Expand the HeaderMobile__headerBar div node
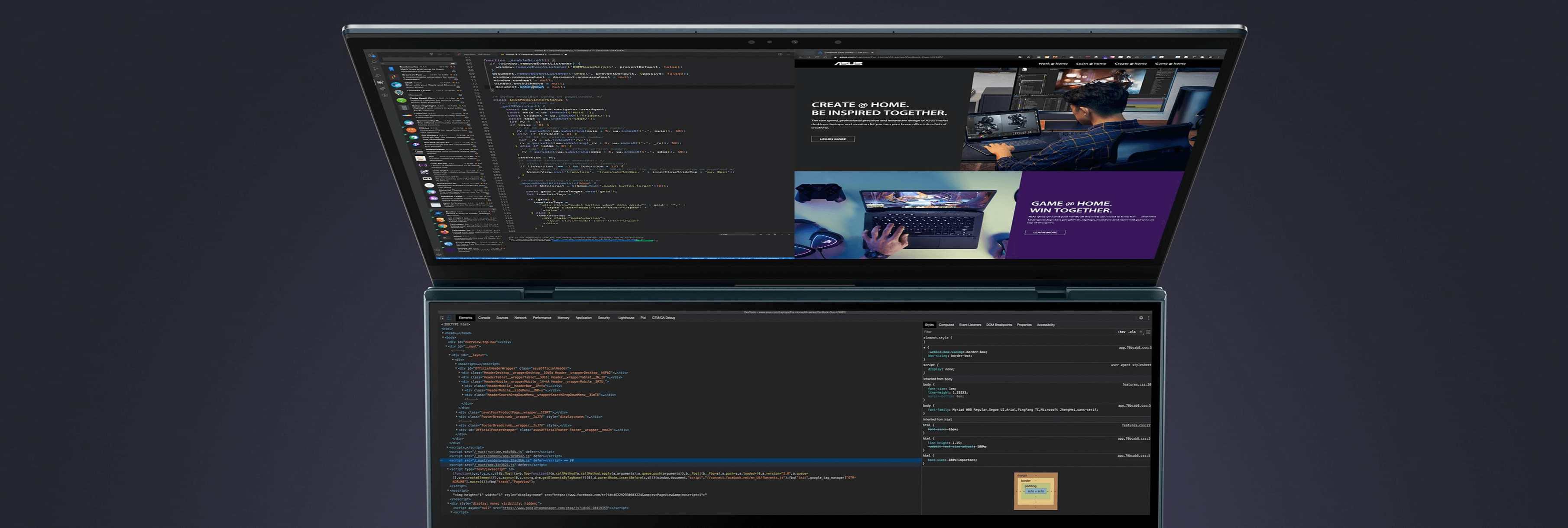1568x528 pixels. pos(463,386)
